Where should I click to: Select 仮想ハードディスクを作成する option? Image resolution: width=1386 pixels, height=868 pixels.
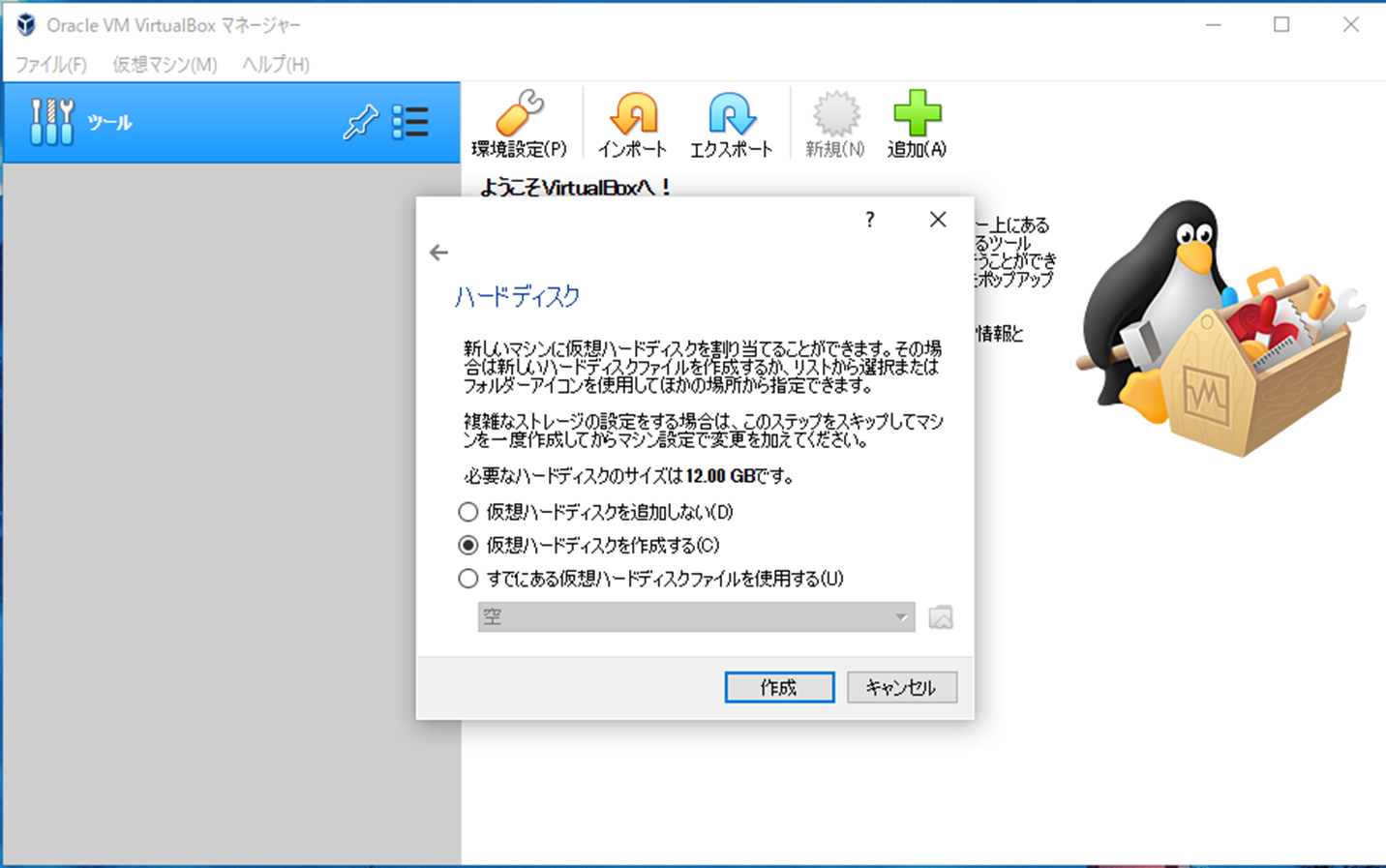pos(467,545)
